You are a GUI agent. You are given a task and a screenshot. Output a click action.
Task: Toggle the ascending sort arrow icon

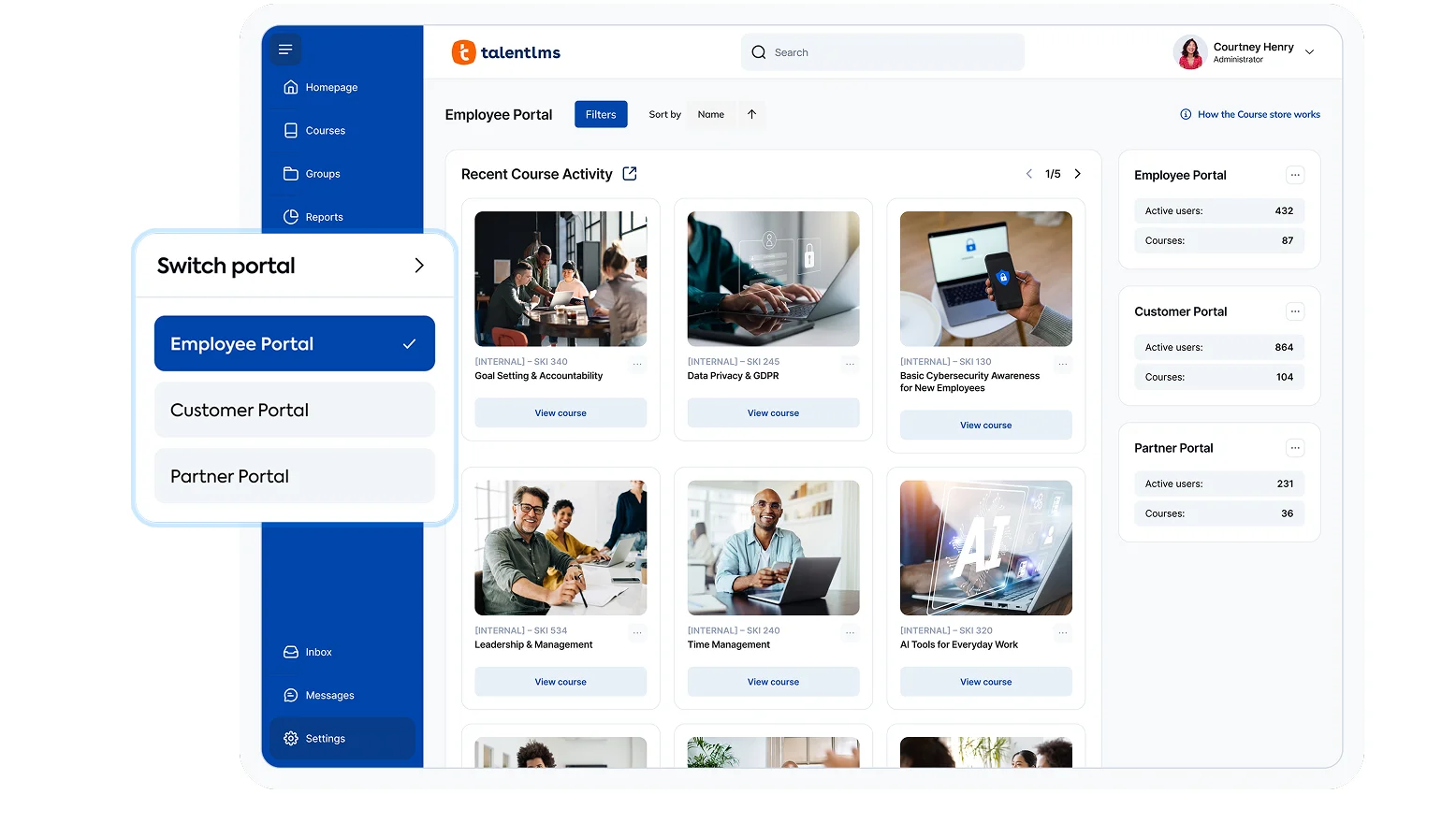(751, 114)
